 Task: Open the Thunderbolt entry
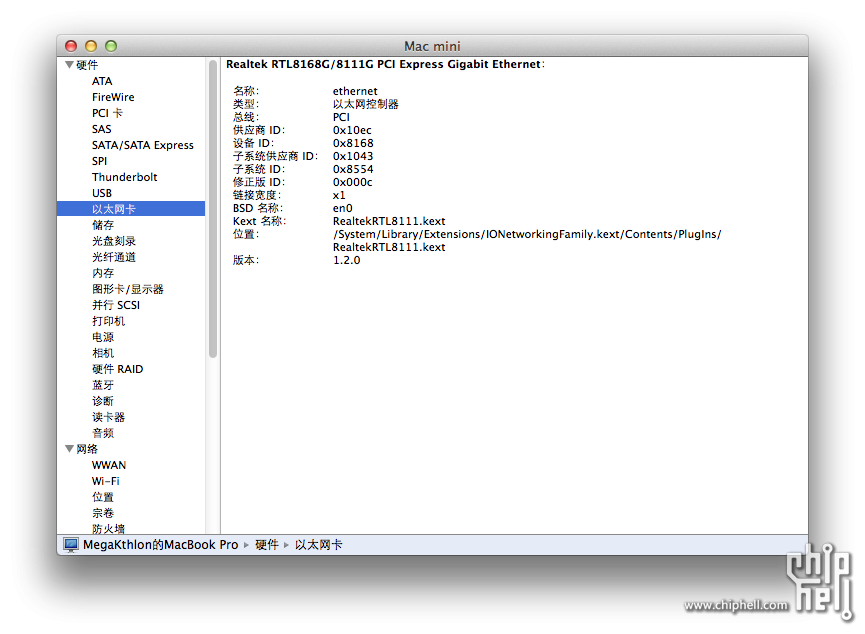125,177
